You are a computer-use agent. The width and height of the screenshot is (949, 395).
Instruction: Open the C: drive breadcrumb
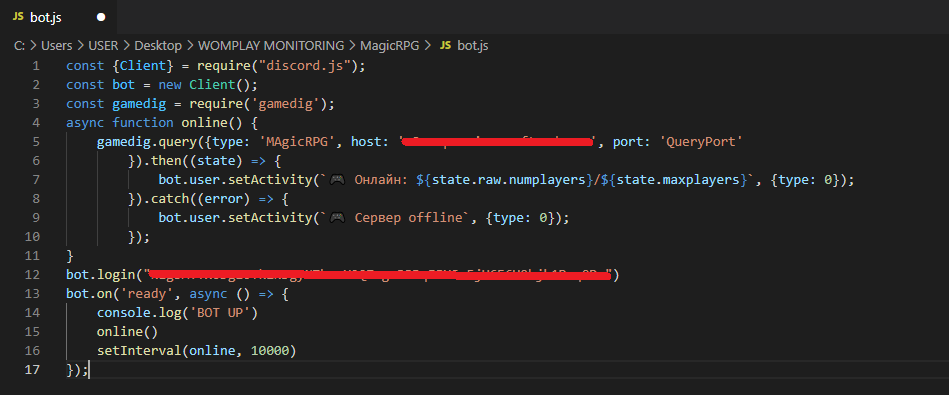pyautogui.click(x=19, y=45)
